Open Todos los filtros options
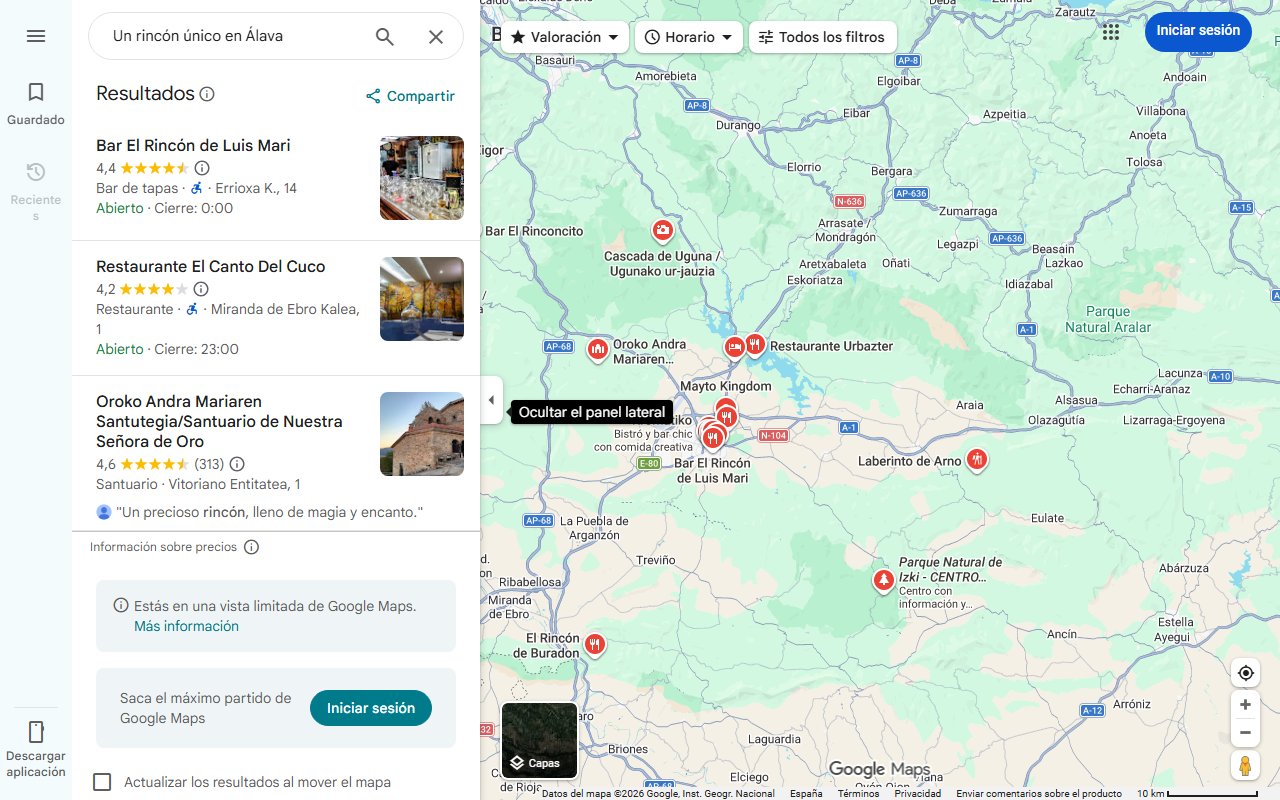Screen dimensions: 1280x800 [824, 36]
